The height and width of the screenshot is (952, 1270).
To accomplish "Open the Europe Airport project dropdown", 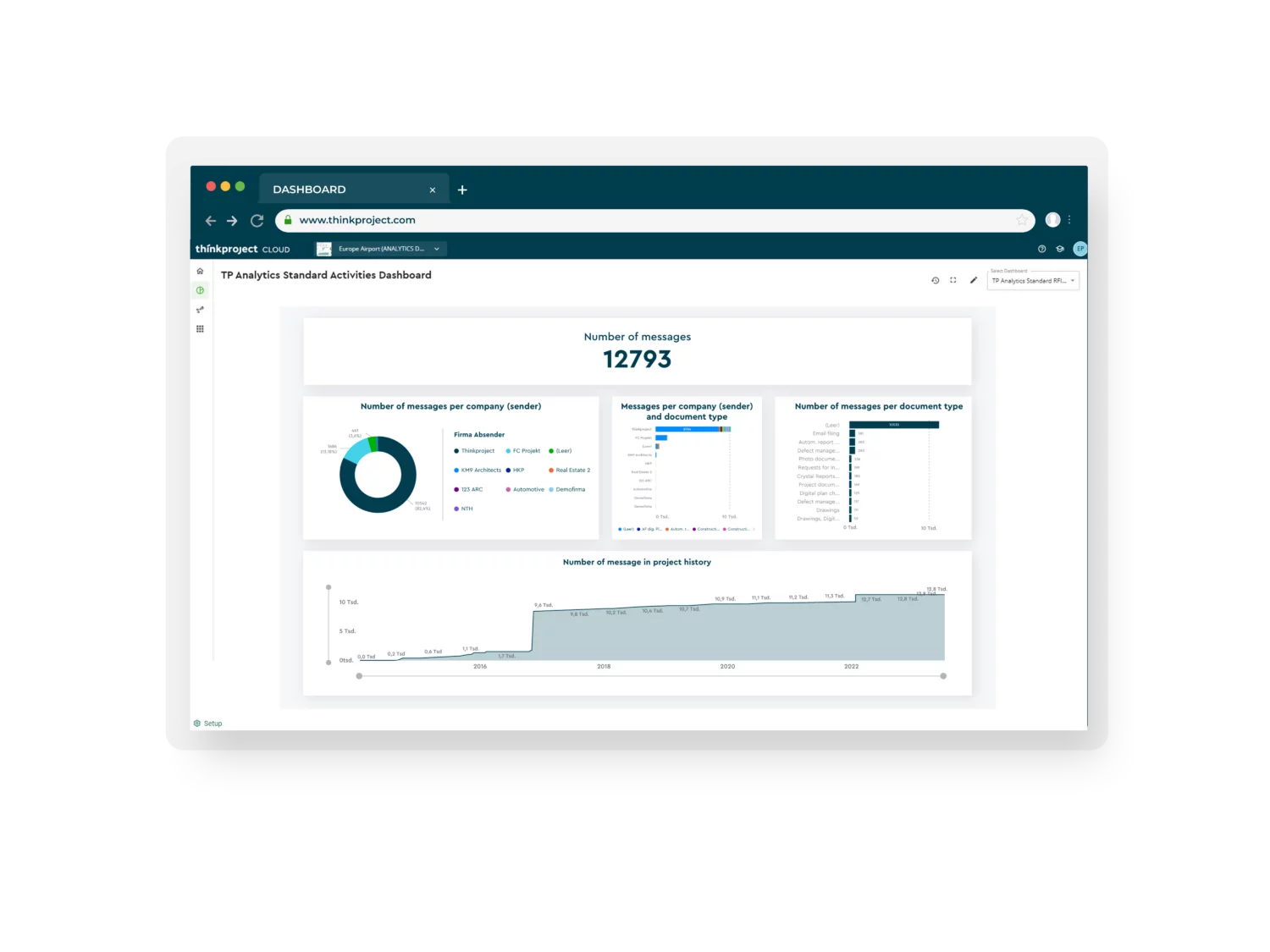I will tap(381, 249).
